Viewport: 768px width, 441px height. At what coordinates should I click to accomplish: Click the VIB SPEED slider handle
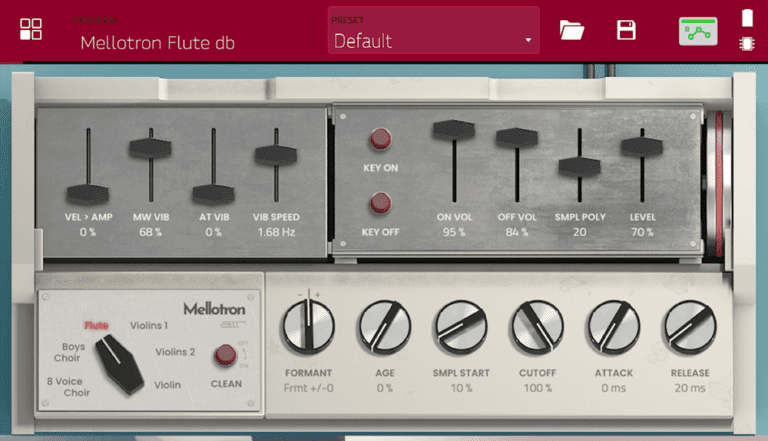[x=275, y=155]
